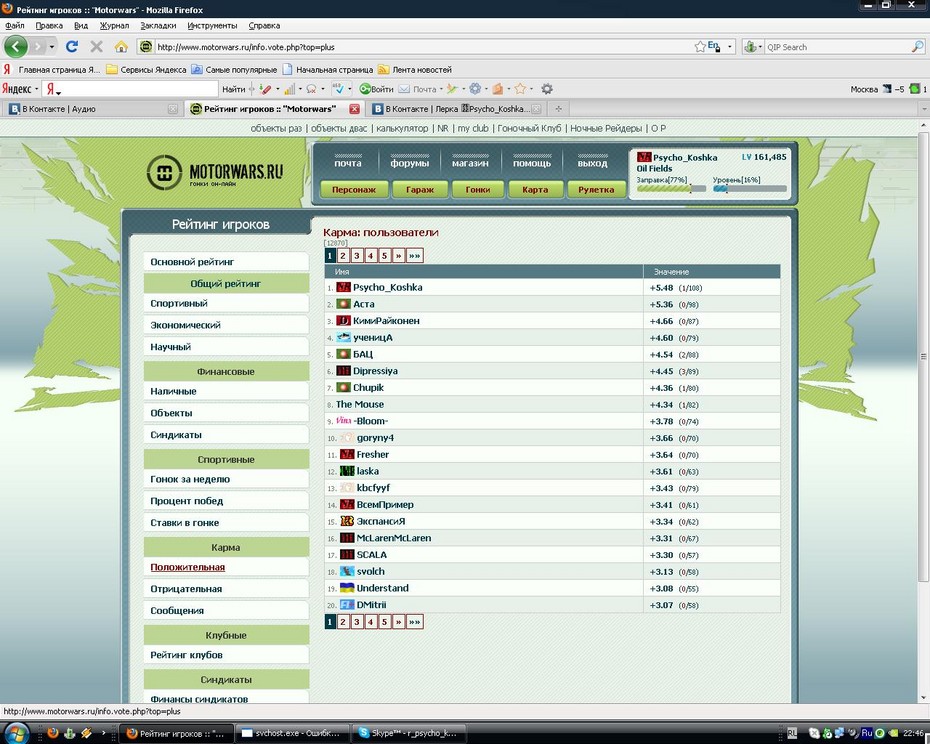Open the Журнал menu
Image resolution: width=930 pixels, height=744 pixels.
click(x=114, y=26)
